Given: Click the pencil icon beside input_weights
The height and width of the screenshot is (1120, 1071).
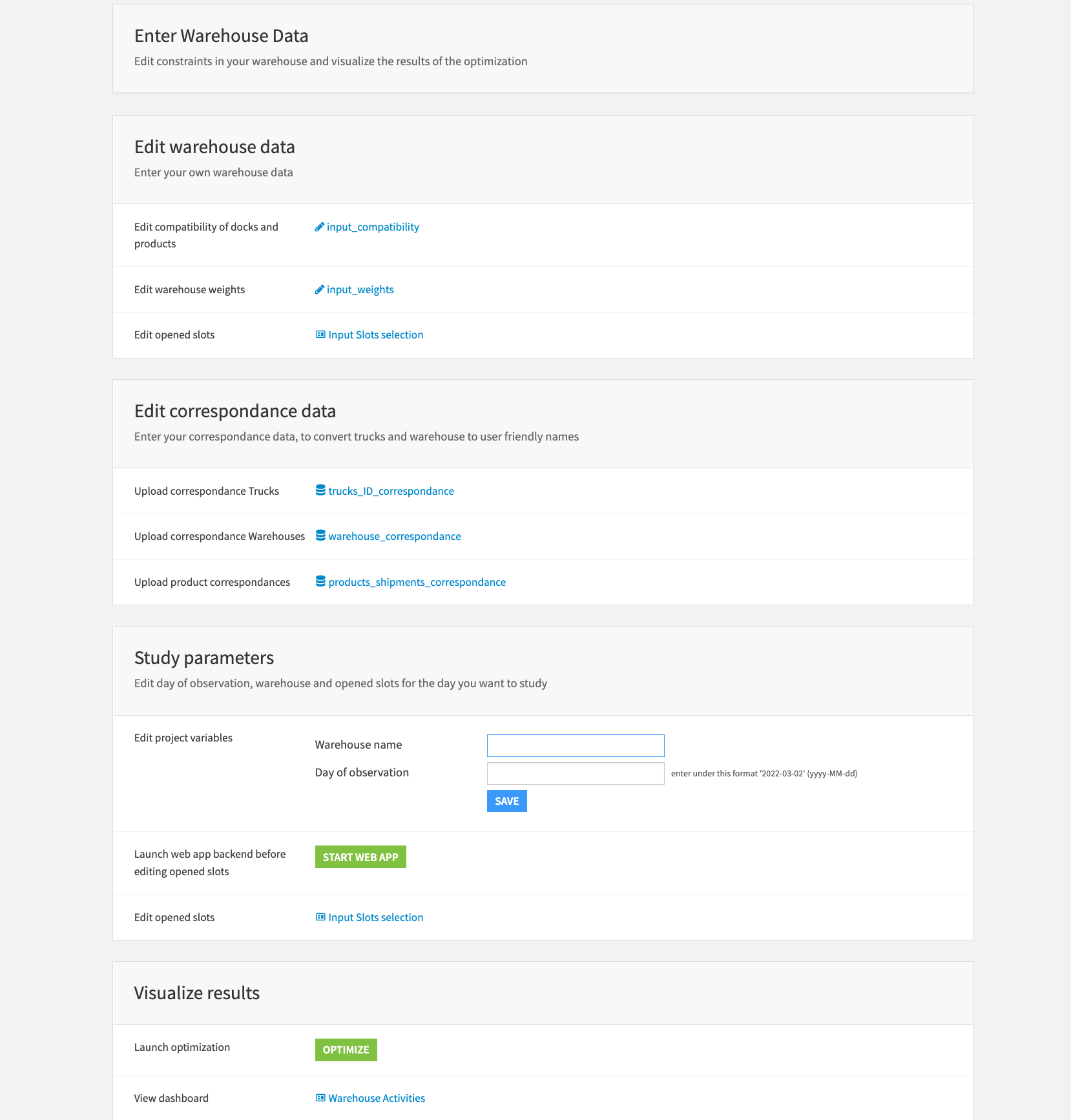Looking at the screenshot, I should [319, 289].
